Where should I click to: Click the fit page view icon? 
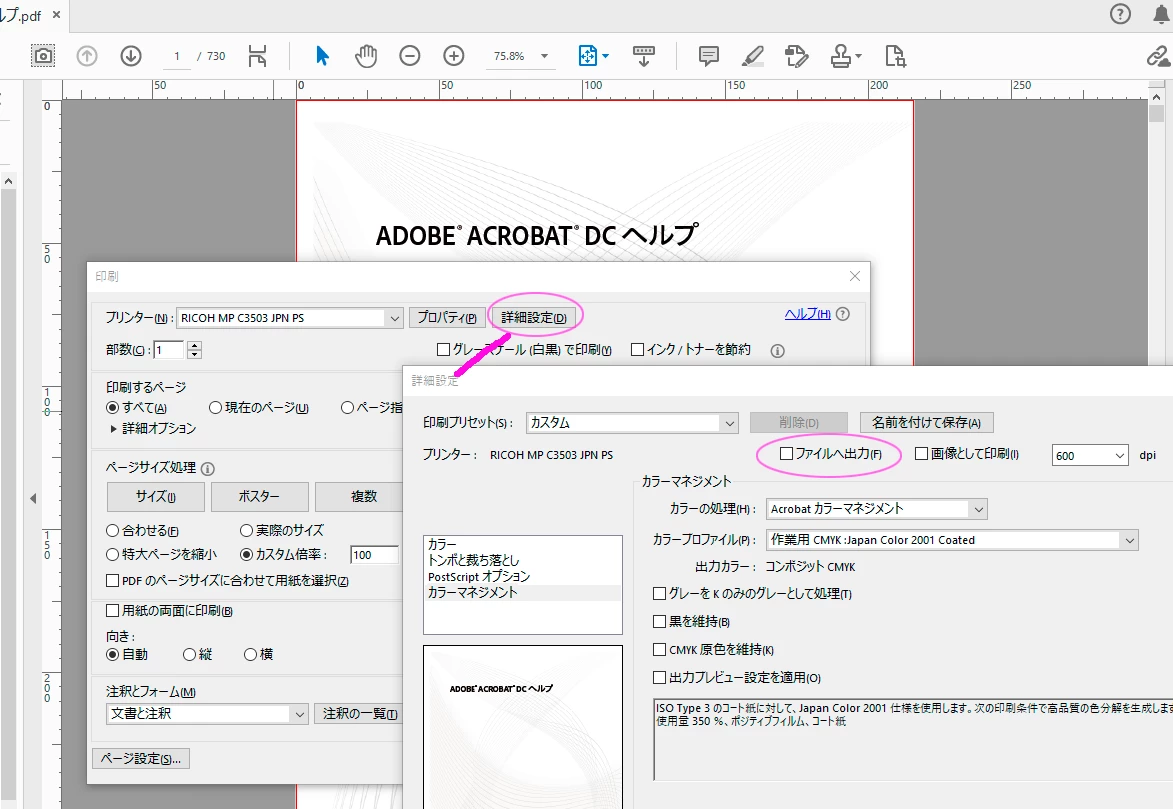coord(588,56)
